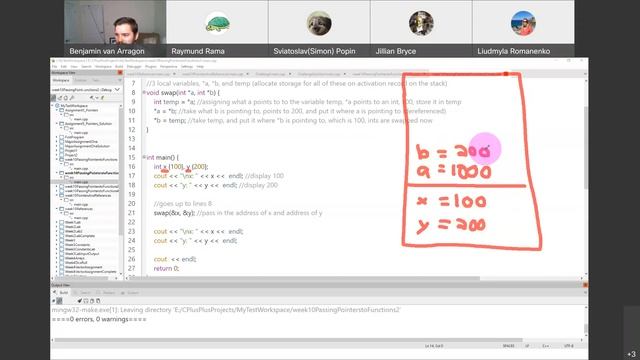
Task: Select the Project2 project
Action: [71, 155]
